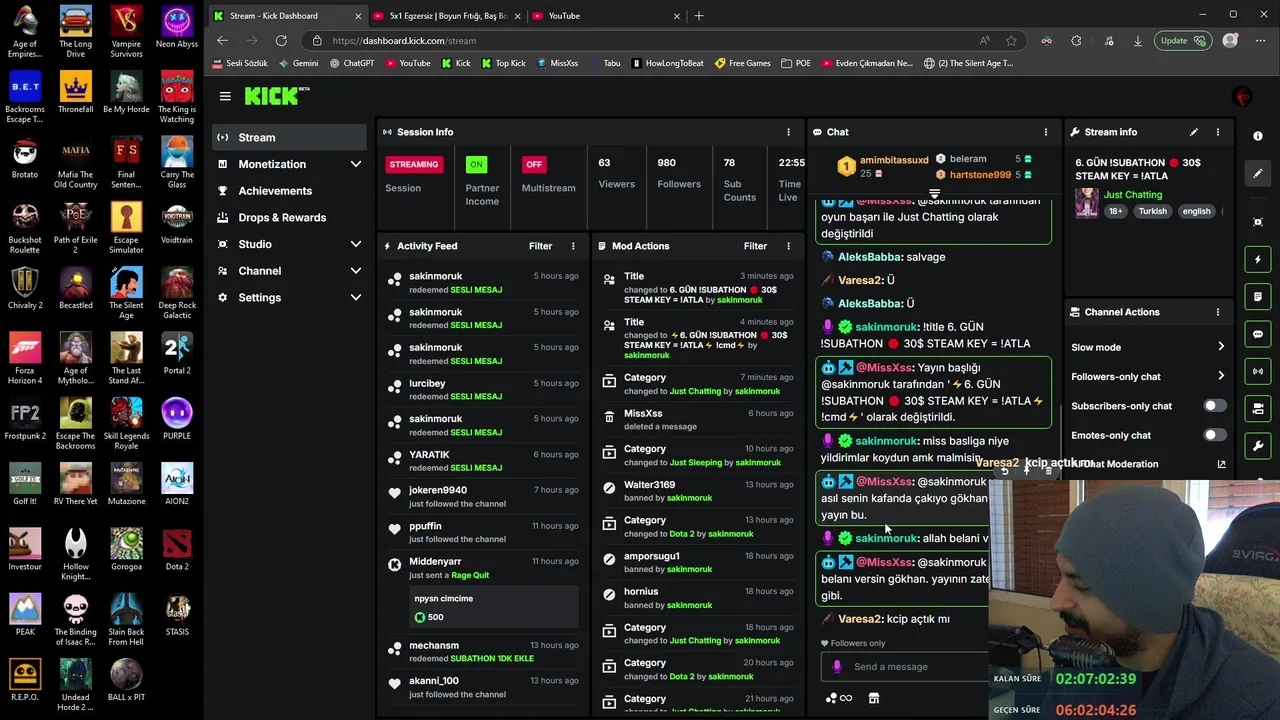Image resolution: width=1280 pixels, height=720 pixels.
Task: Select Stream in the sidebar
Action: coord(289,137)
